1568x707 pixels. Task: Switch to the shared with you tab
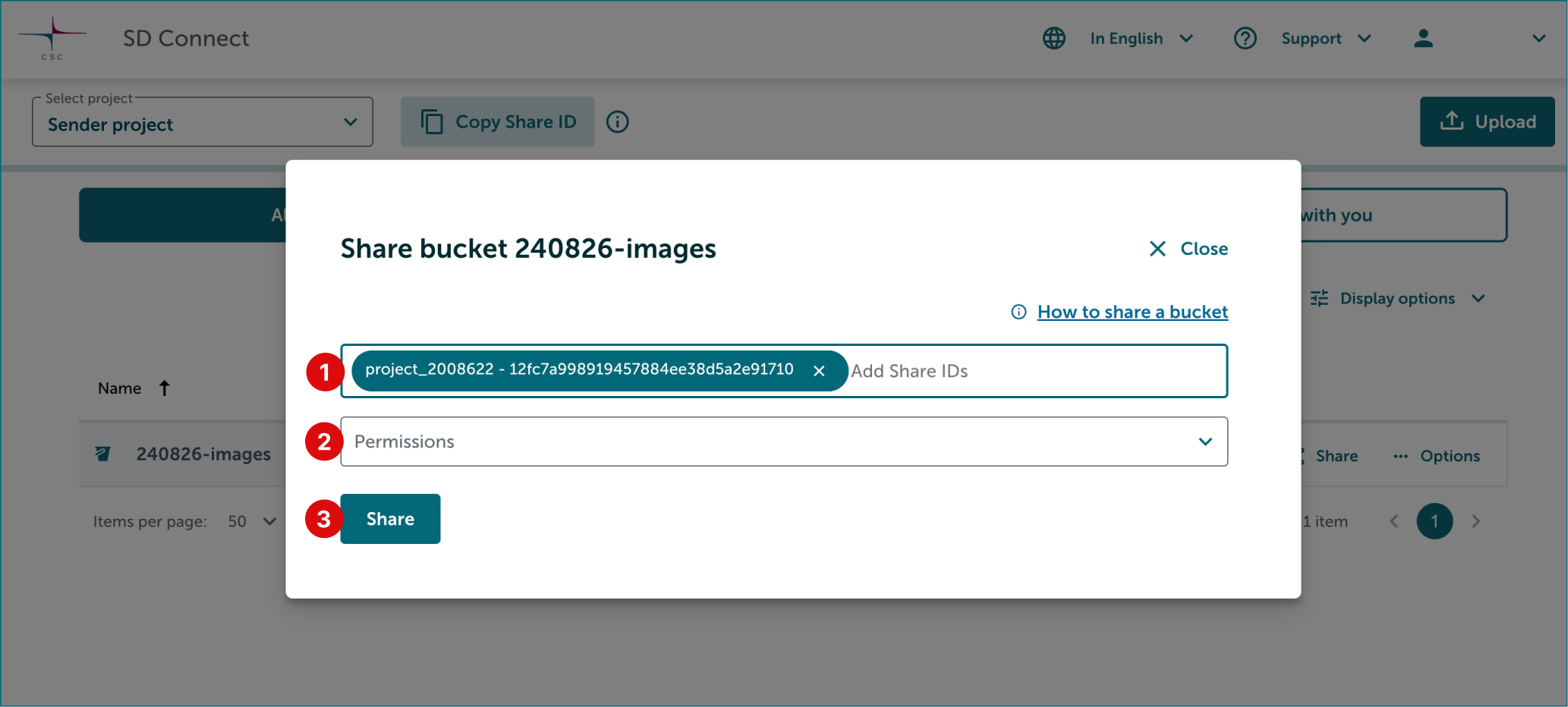[1403, 215]
